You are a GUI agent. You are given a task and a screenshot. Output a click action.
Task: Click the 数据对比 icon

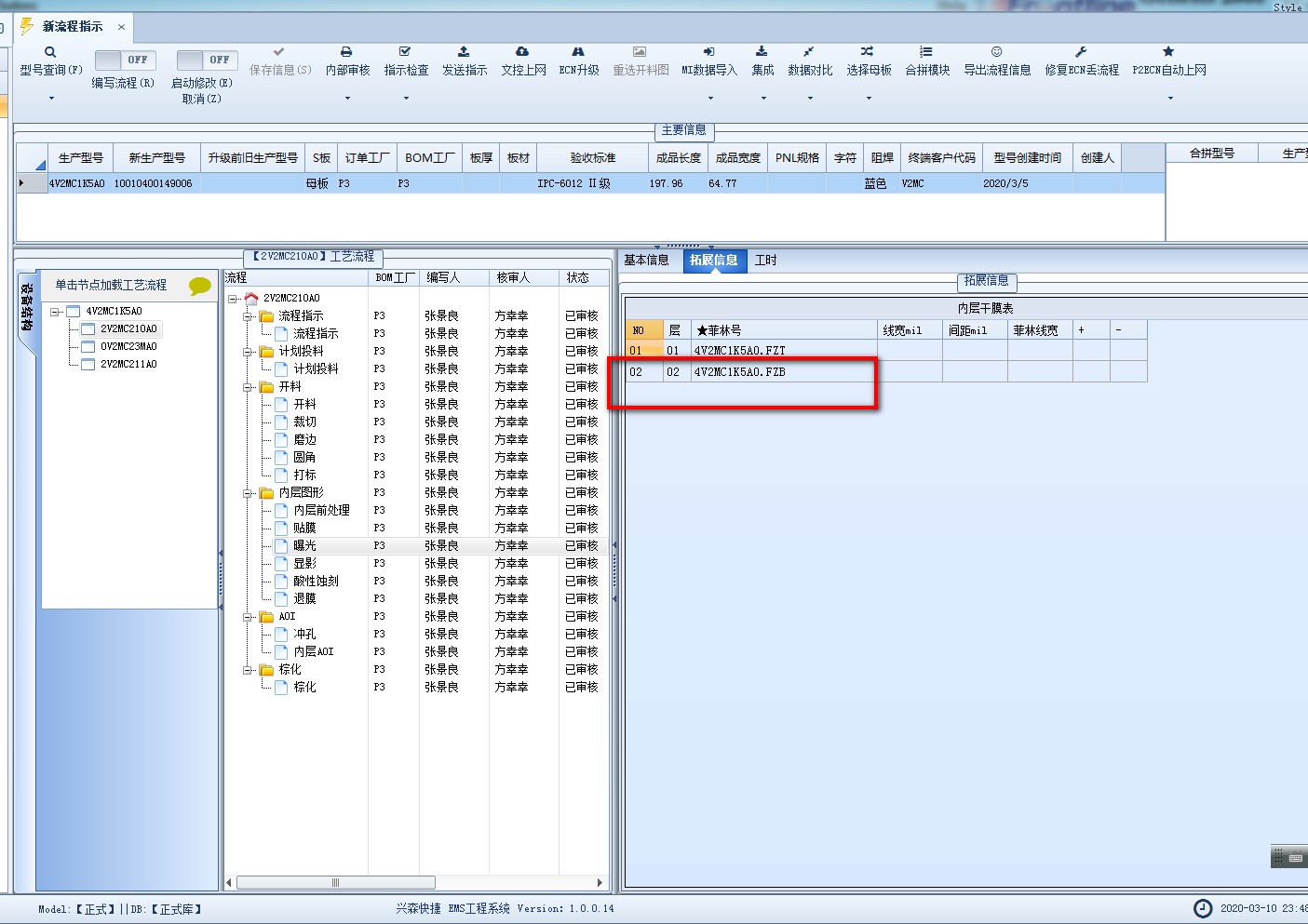tap(809, 52)
